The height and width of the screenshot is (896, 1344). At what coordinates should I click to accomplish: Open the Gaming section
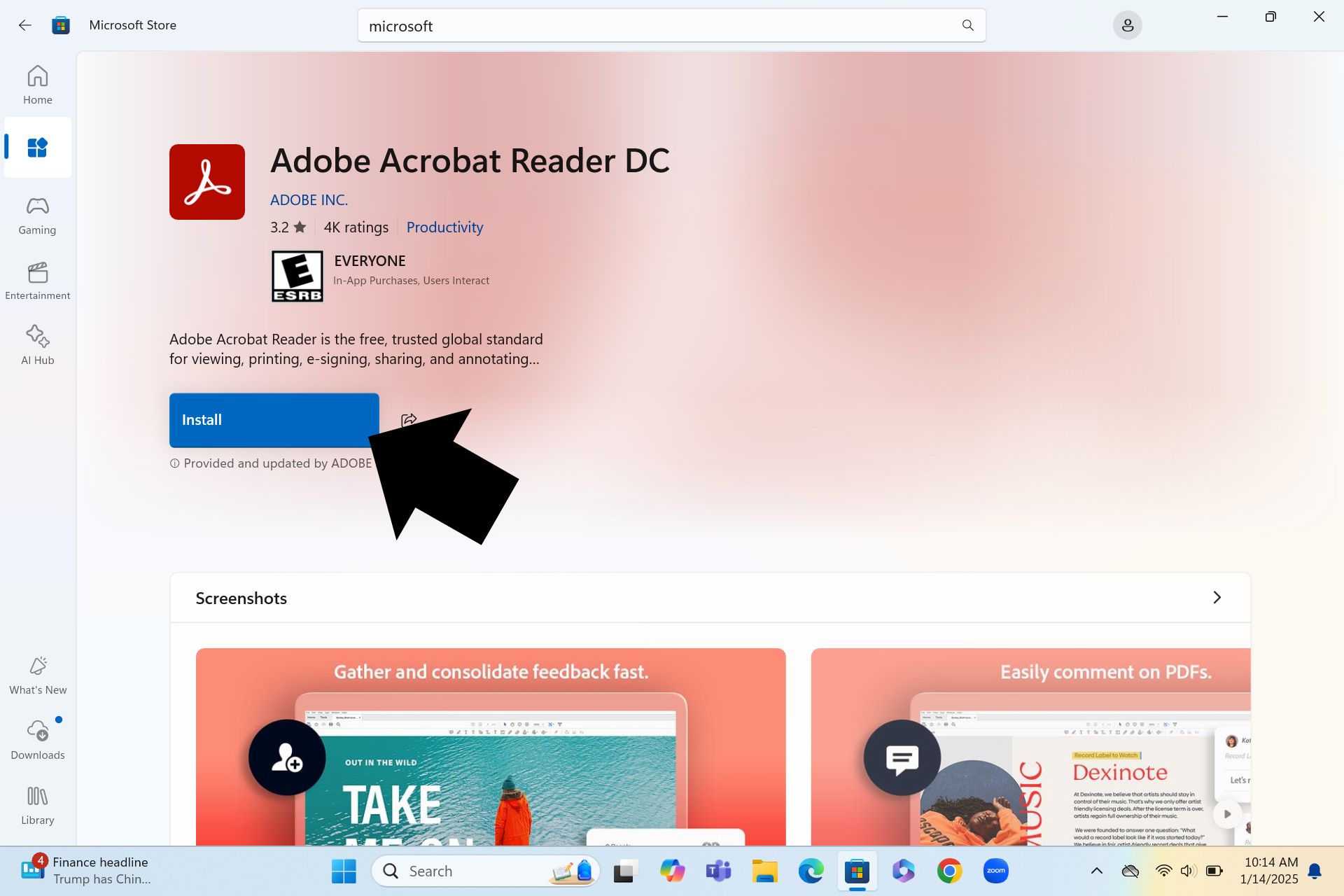point(37,215)
